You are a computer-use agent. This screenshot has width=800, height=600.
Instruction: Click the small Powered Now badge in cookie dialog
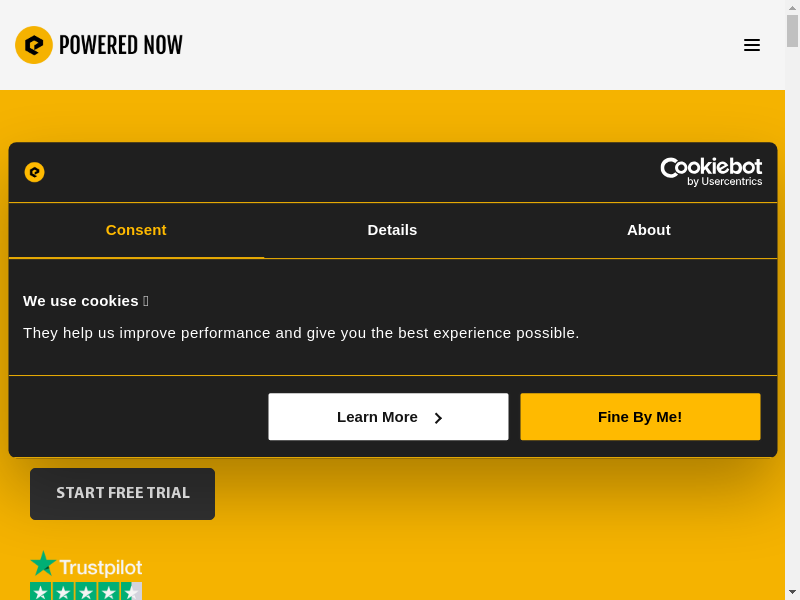click(35, 172)
